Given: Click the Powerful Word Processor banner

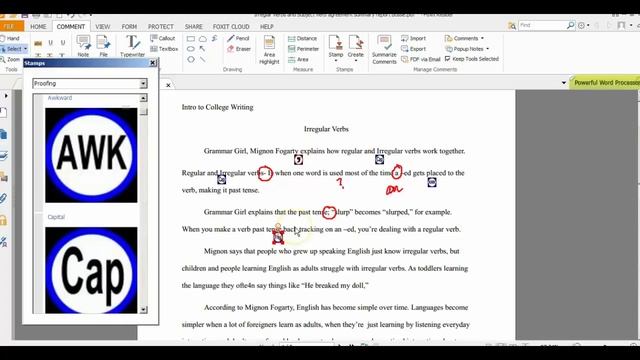Looking at the screenshot, I should click(x=605, y=82).
